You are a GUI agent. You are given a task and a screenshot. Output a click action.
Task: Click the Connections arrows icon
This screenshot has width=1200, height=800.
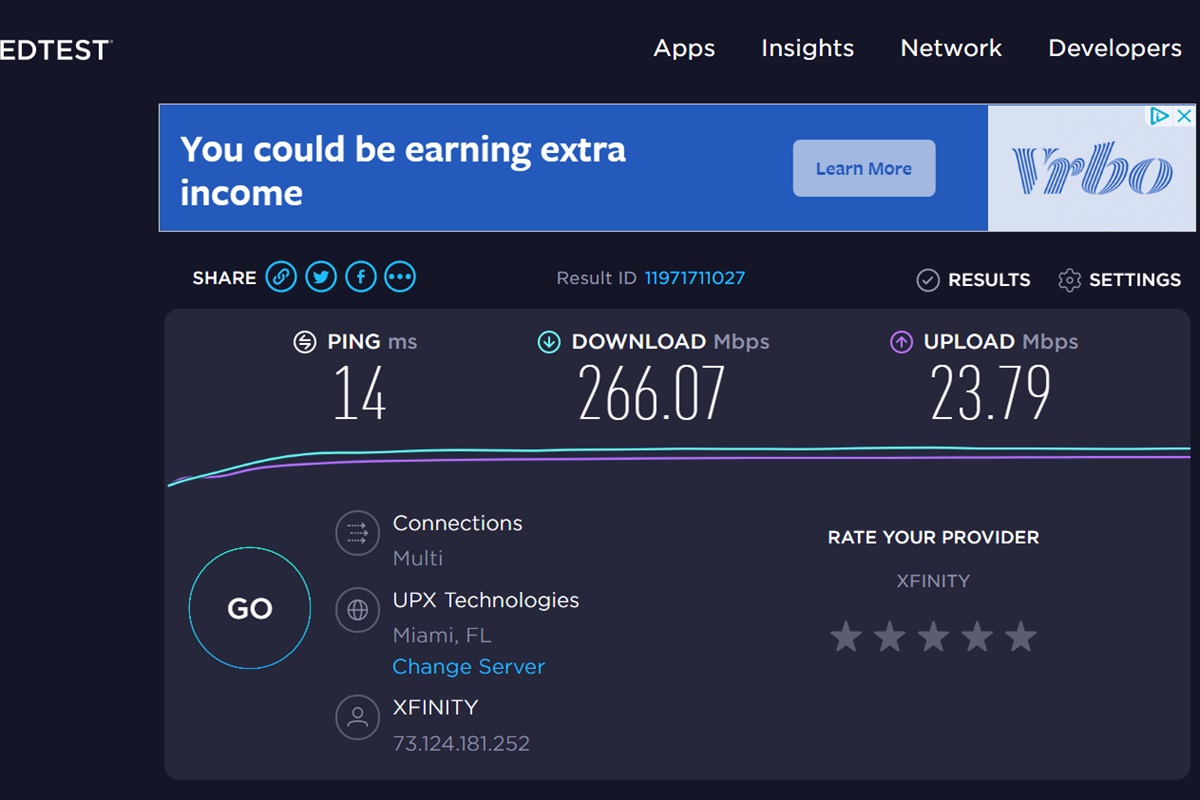coord(358,534)
